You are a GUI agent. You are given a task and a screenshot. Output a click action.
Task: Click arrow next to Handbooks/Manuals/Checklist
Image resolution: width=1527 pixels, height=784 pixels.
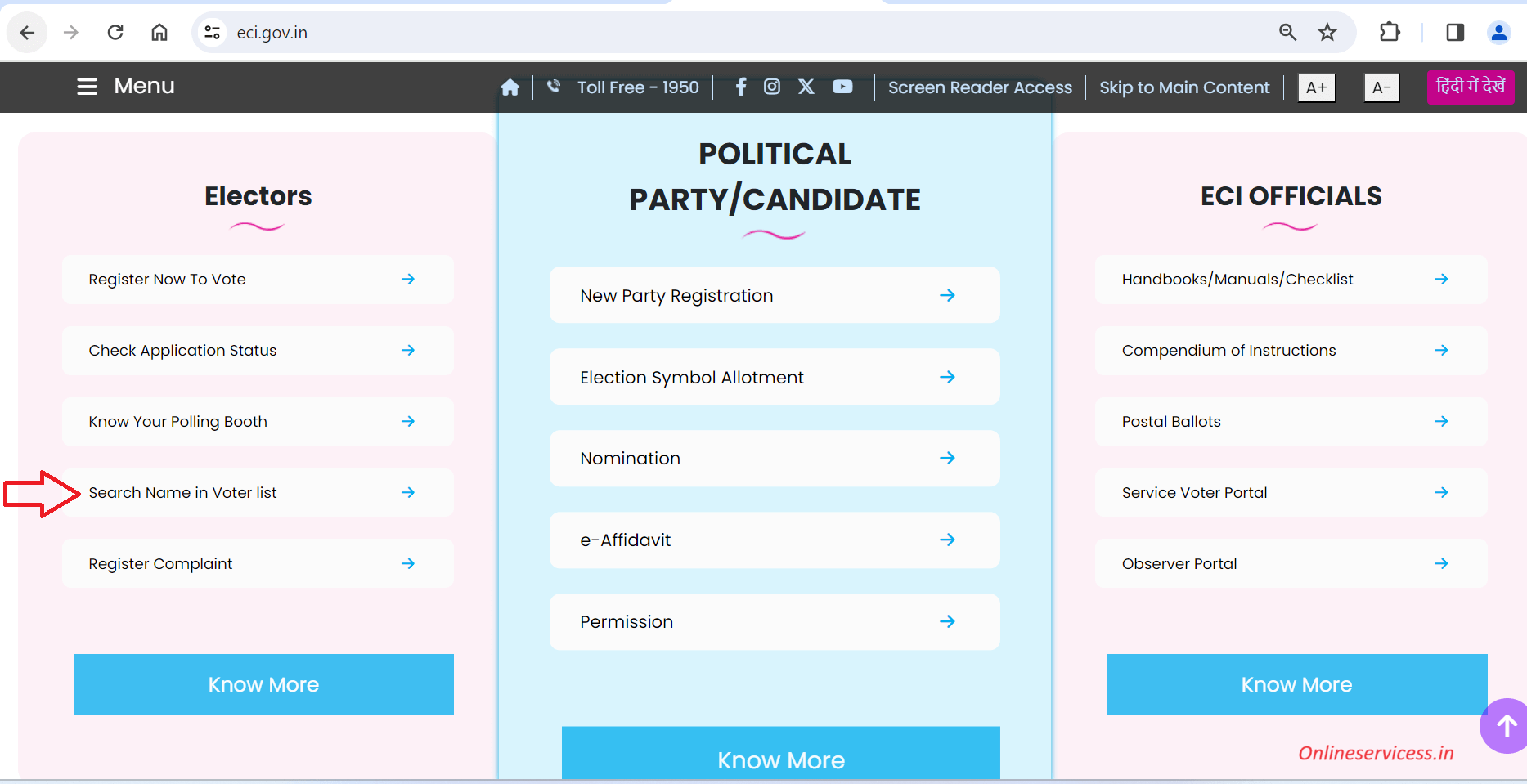pyautogui.click(x=1441, y=280)
